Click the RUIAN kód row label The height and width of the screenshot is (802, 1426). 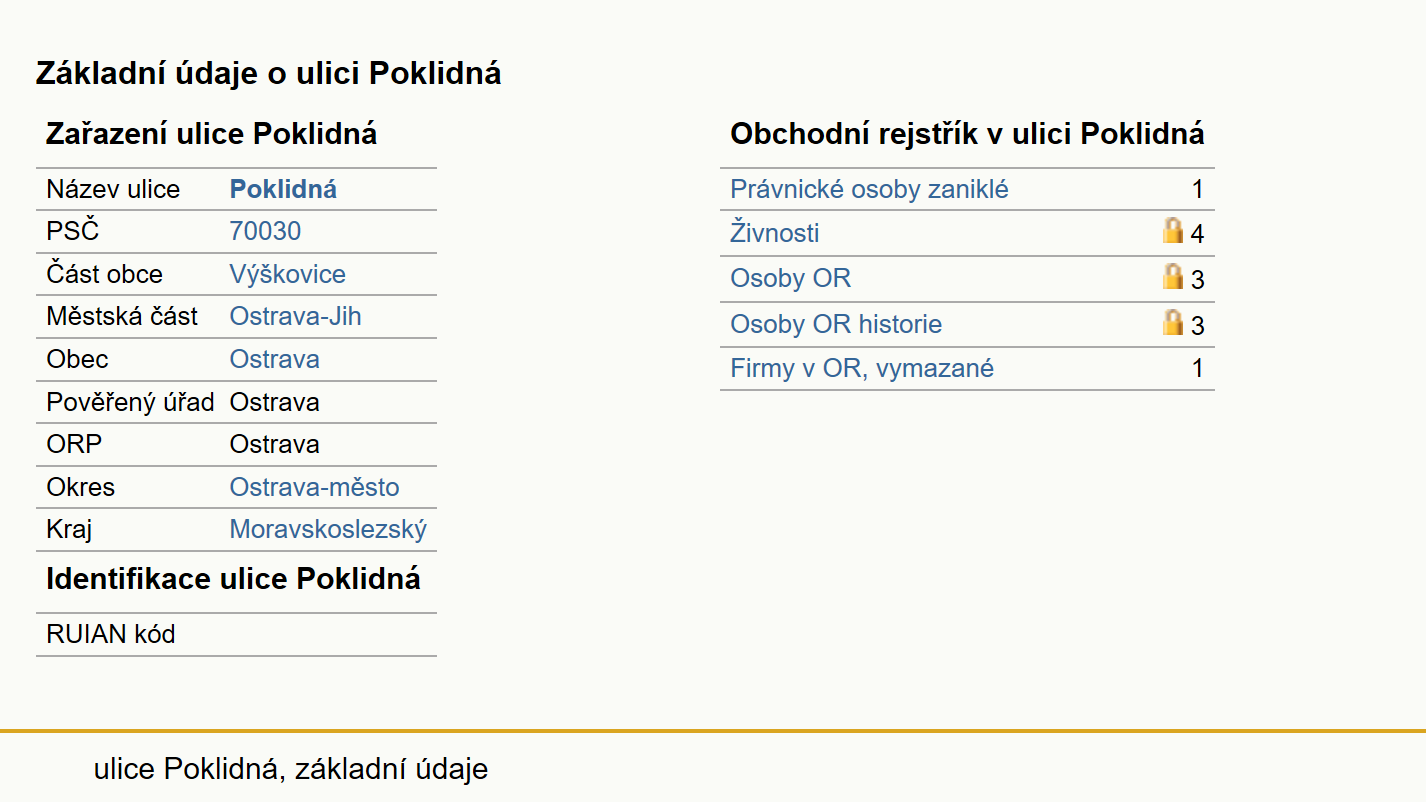pos(111,634)
